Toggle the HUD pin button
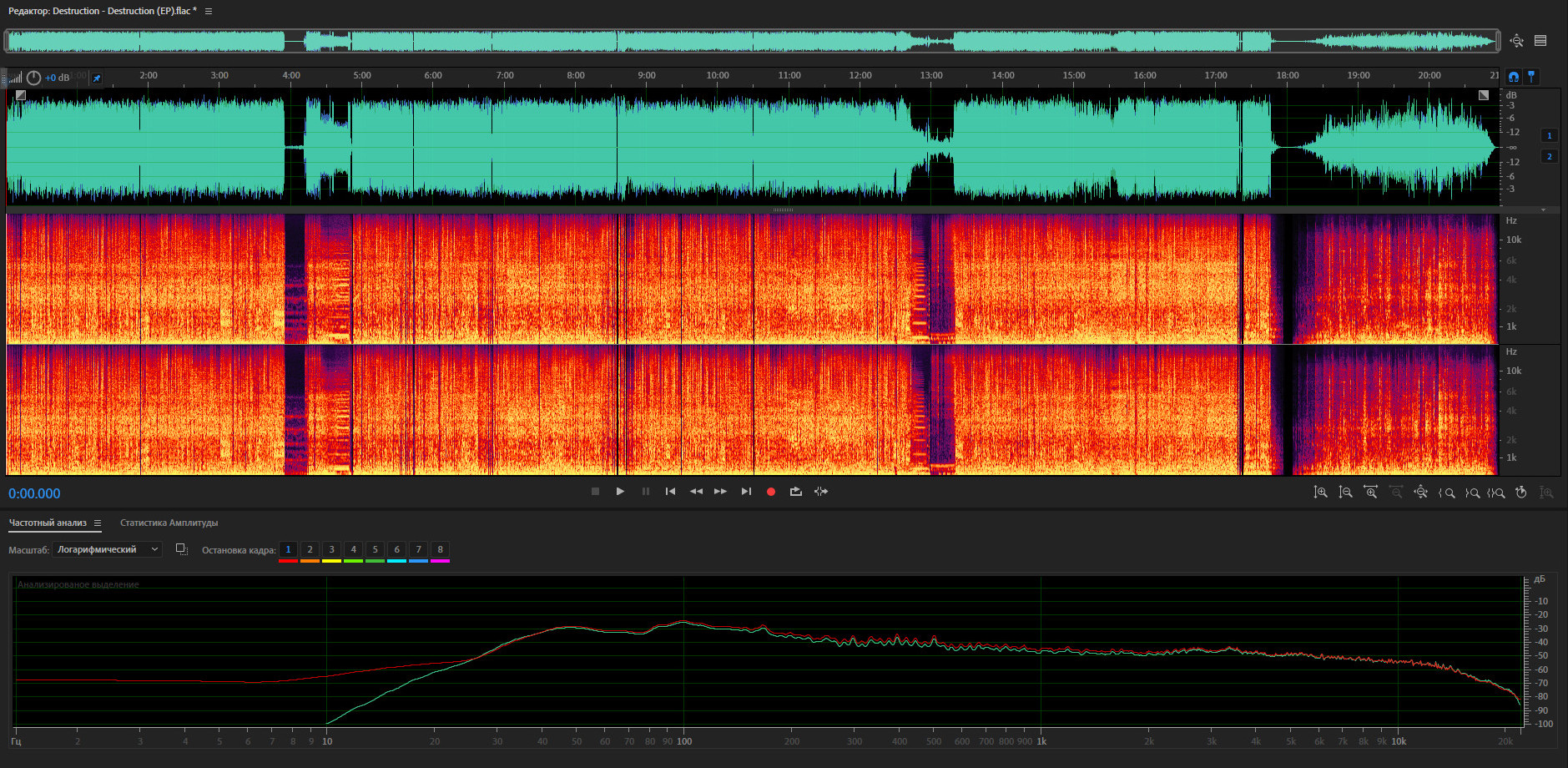Image resolution: width=1568 pixels, height=768 pixels. [97, 78]
